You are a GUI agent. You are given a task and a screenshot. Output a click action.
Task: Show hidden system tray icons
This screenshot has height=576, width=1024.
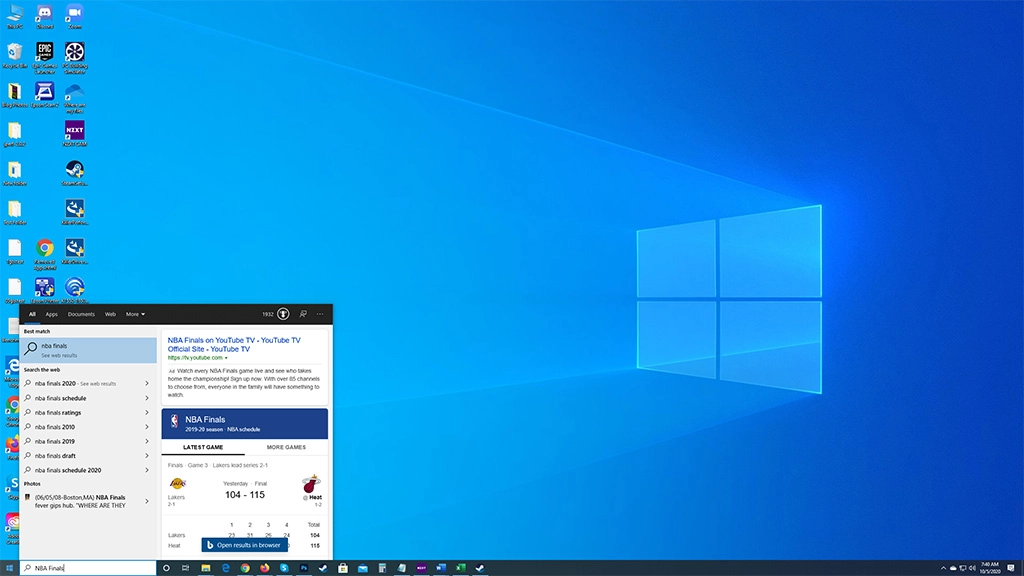943,568
